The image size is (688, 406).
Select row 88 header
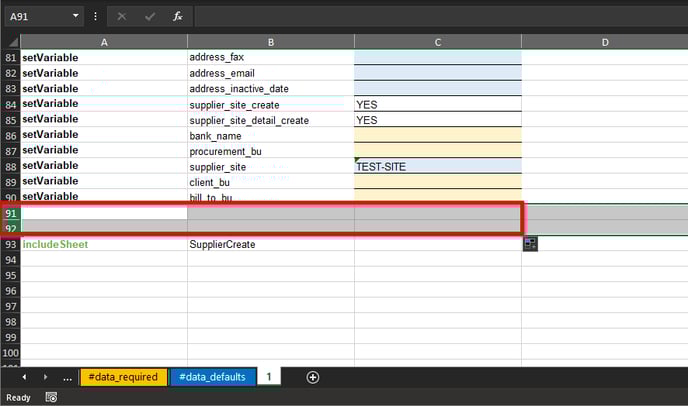coord(11,166)
